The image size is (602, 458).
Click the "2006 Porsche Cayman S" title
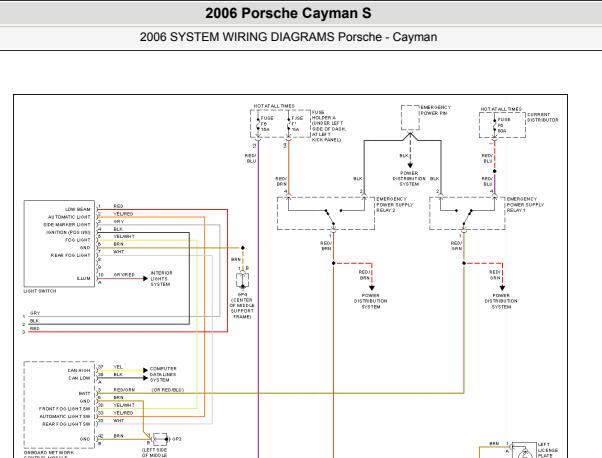click(288, 13)
